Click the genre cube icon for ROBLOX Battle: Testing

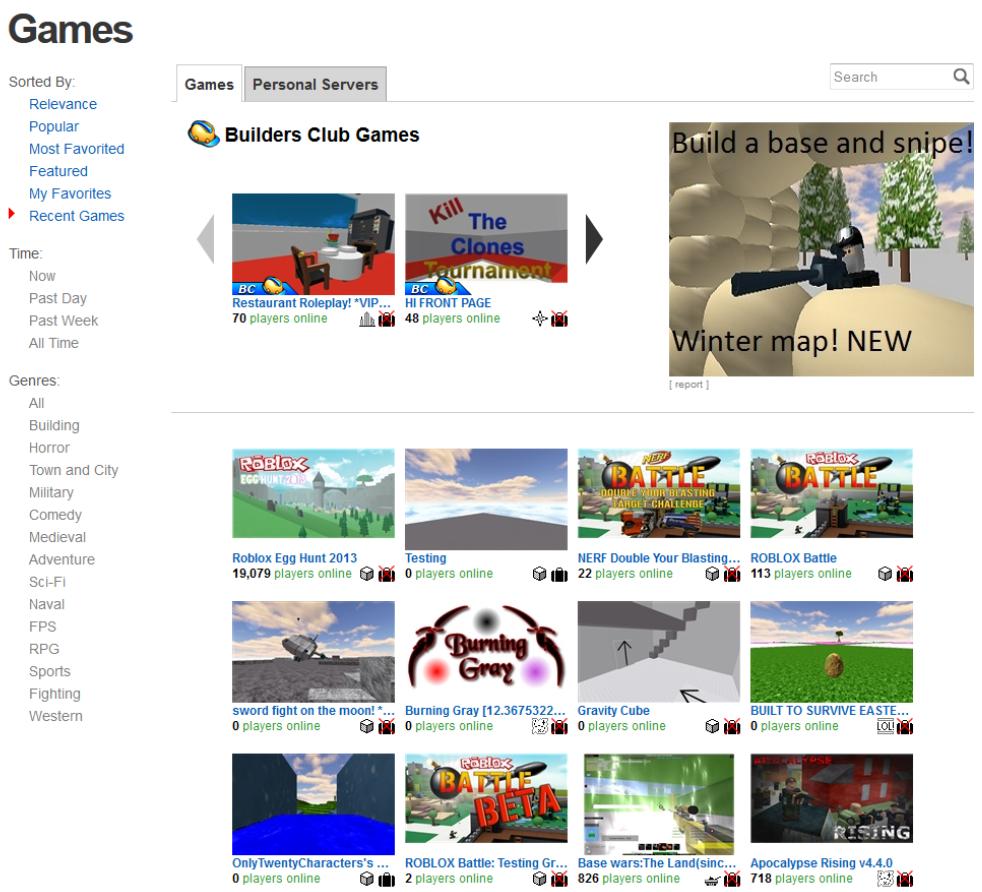tap(539, 879)
